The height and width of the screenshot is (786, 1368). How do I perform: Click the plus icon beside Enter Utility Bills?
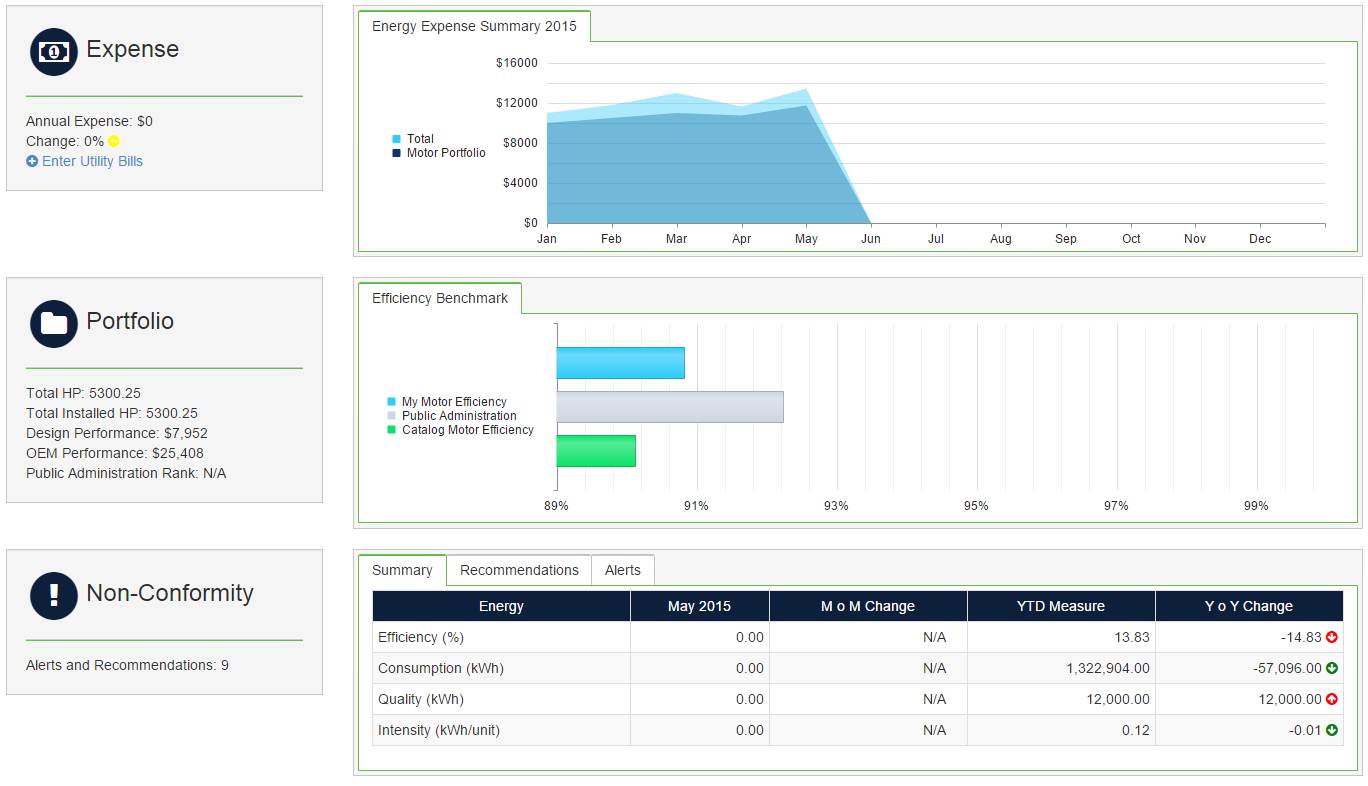click(x=32, y=162)
